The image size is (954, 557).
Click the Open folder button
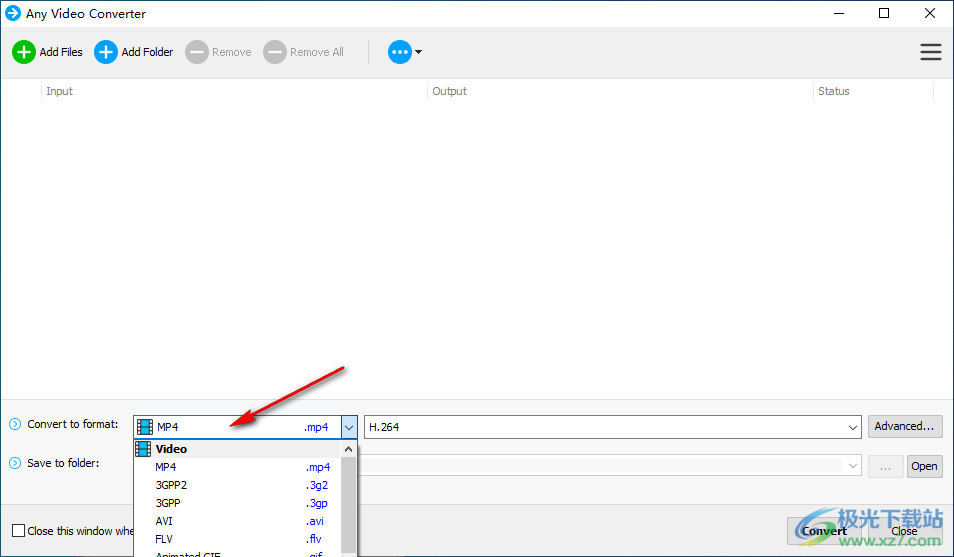coord(924,466)
